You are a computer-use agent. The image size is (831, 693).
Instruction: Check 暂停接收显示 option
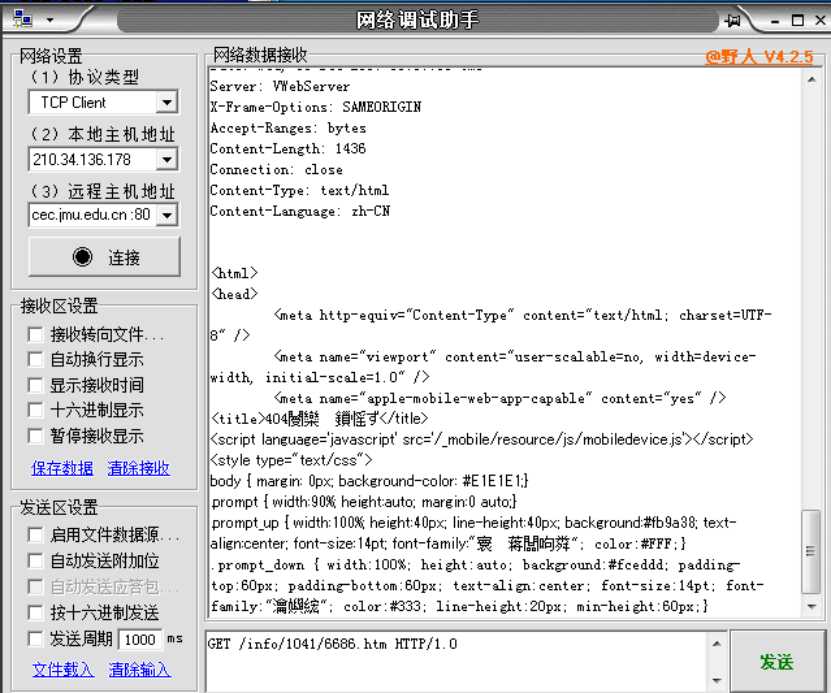(36, 436)
